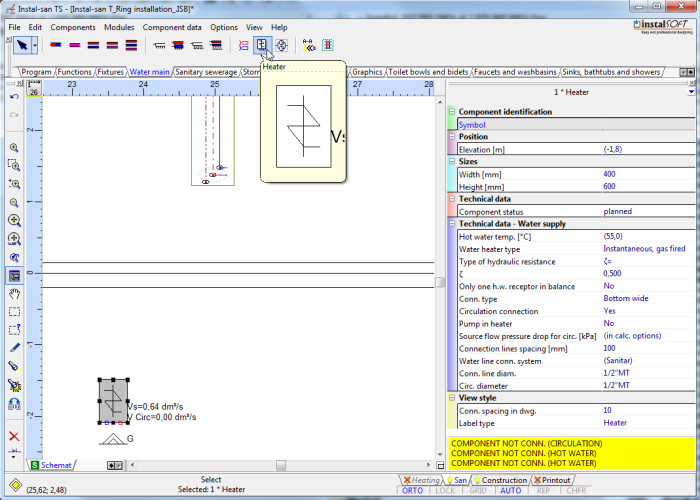The image size is (700, 500).
Task: Pick the selection with question mark tool
Action: tap(14, 329)
